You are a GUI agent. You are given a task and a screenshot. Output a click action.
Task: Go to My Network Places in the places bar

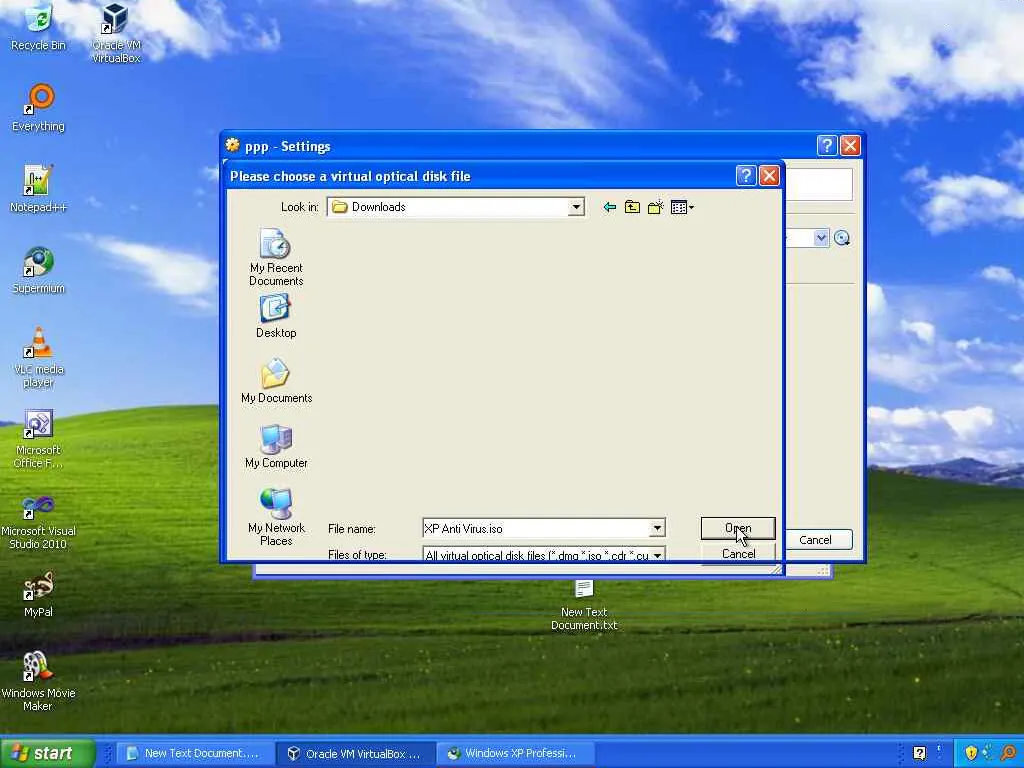276,517
